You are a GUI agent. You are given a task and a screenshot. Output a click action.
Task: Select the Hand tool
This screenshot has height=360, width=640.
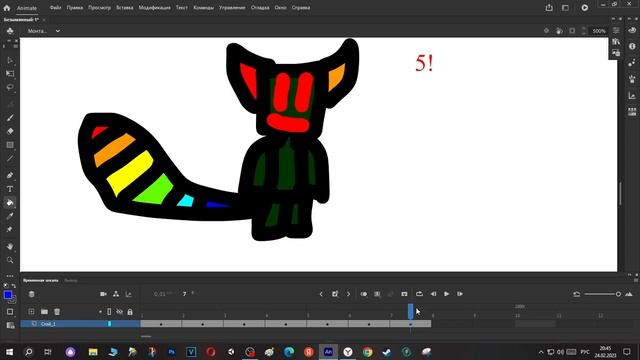click(x=10, y=247)
